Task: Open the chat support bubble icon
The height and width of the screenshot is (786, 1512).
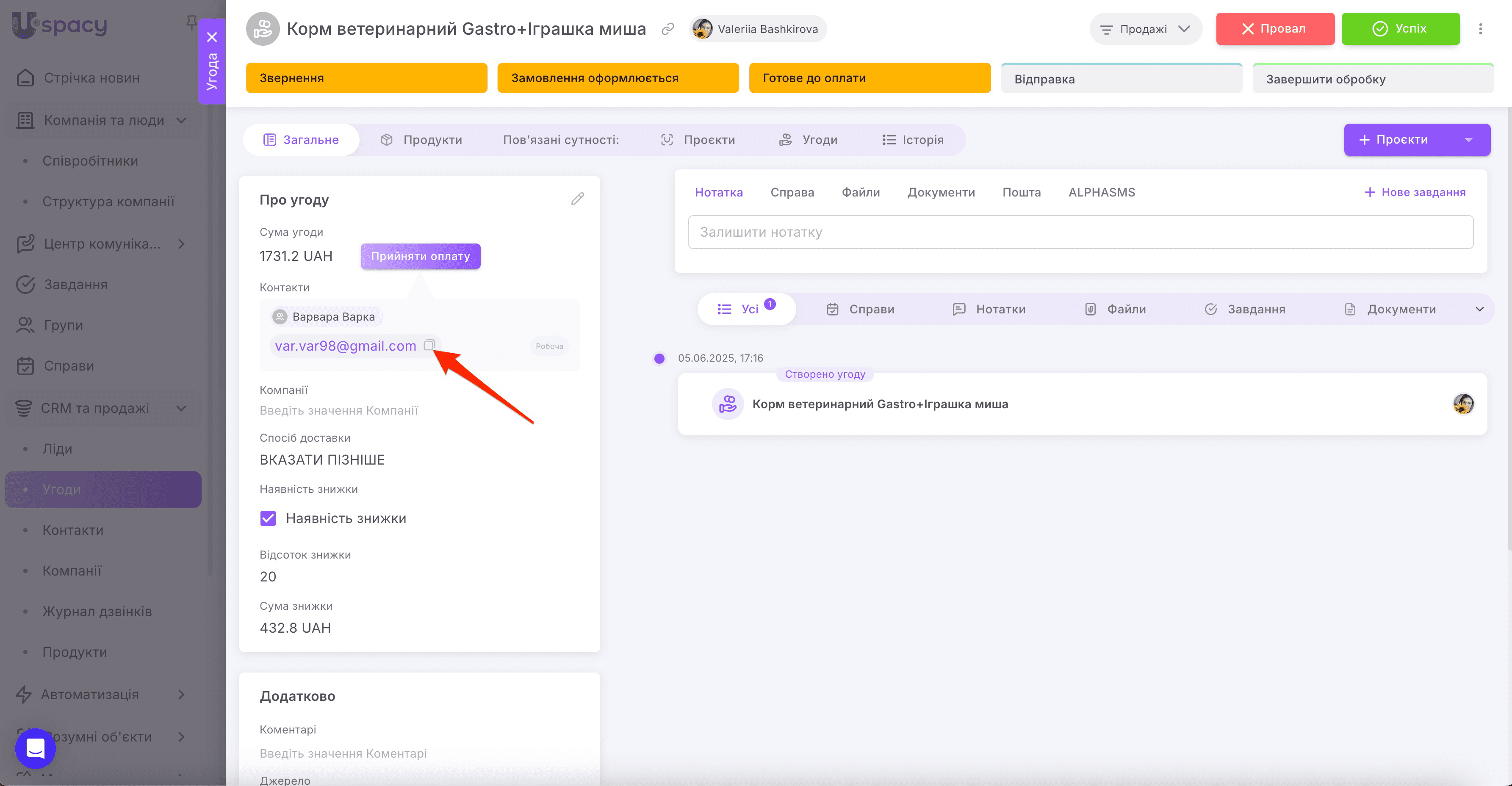Action: (35, 748)
